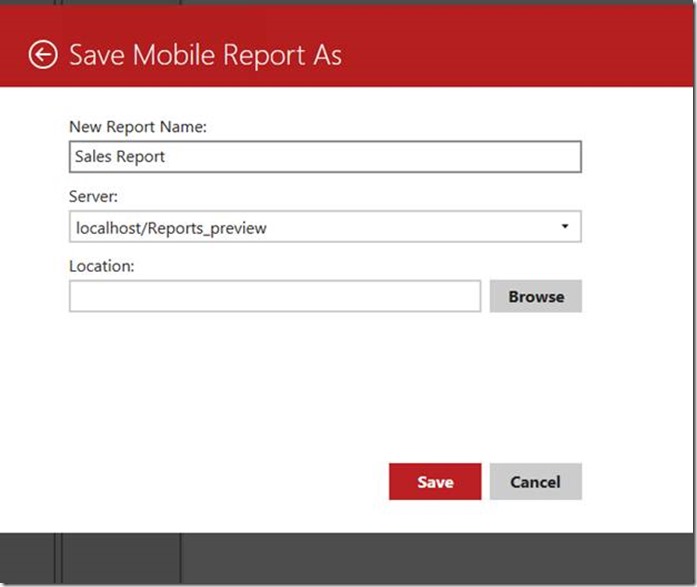Screen dimensions: 697x587
Task: Click the small arrow on Server dropdown
Action: (x=564, y=227)
